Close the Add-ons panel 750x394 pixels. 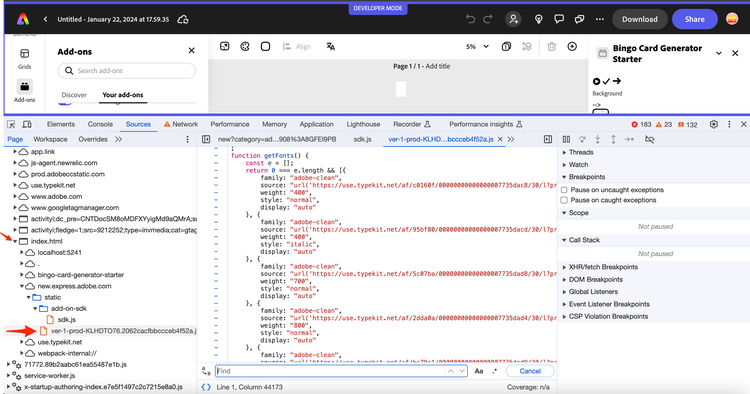pos(191,51)
